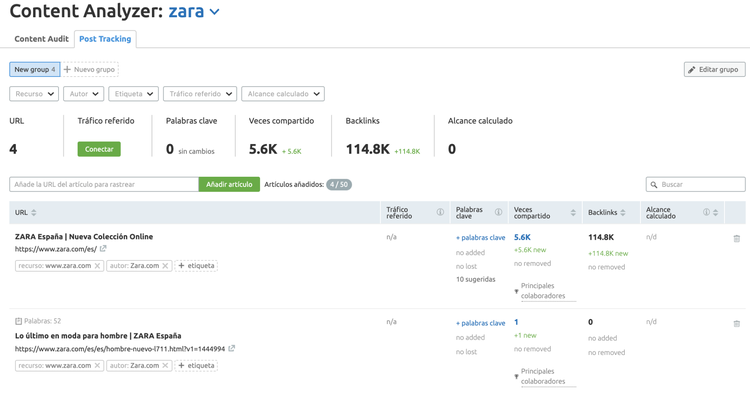750x394 pixels.
Task: Add a Nuevo grupo
Action: pyautogui.click(x=90, y=69)
